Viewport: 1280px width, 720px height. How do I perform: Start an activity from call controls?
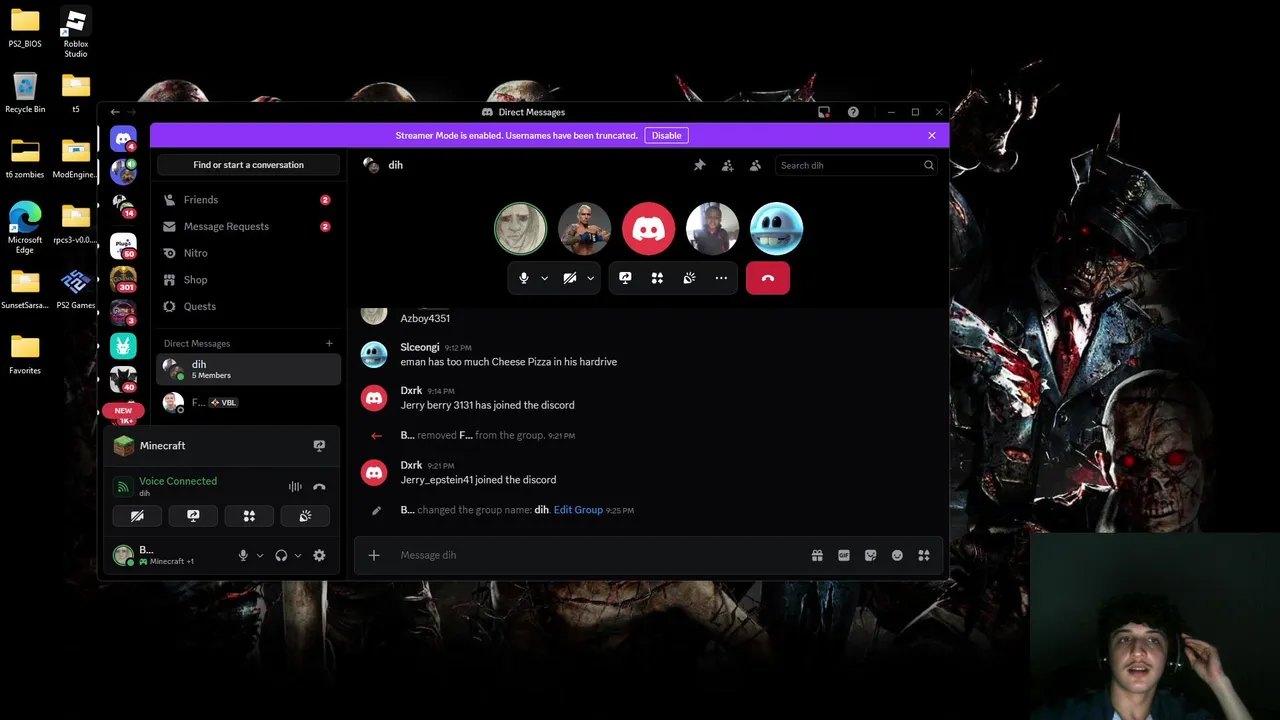tap(657, 278)
